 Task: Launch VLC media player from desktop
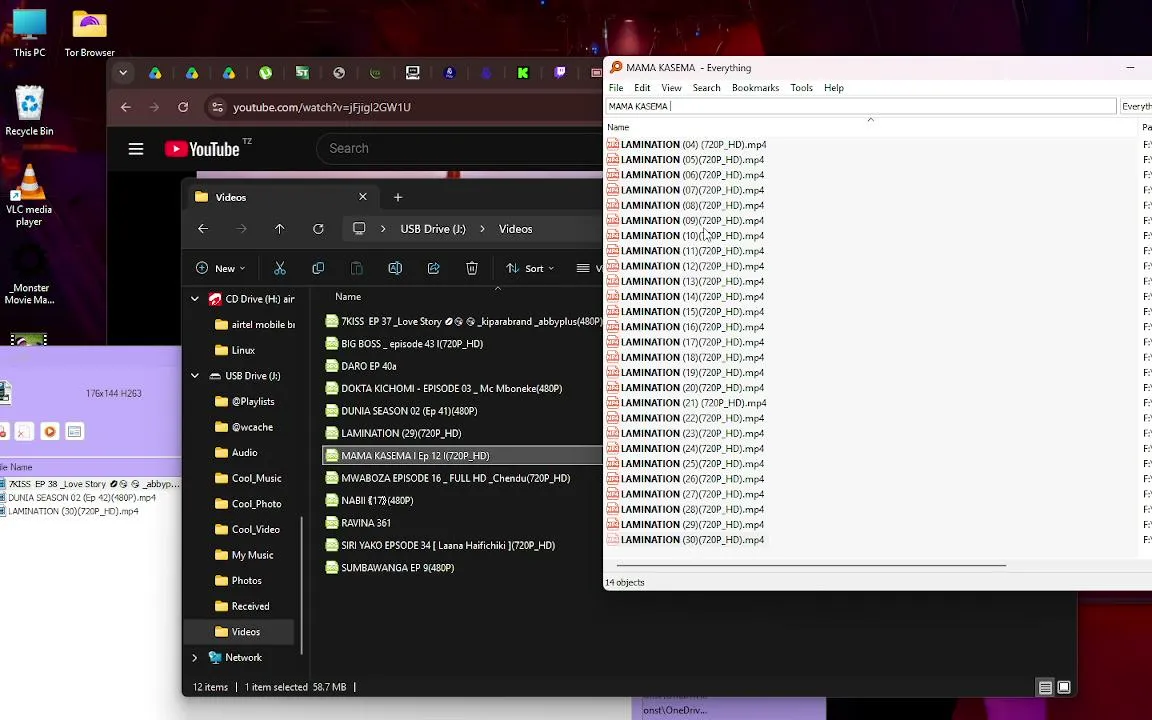pos(29,195)
